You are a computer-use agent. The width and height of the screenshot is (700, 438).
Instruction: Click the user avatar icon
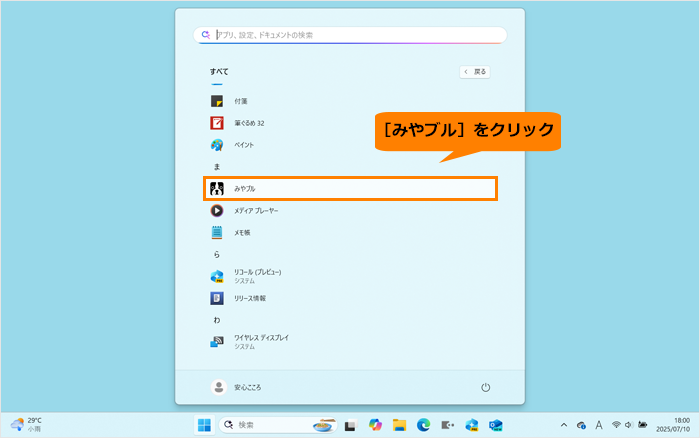[x=219, y=387]
